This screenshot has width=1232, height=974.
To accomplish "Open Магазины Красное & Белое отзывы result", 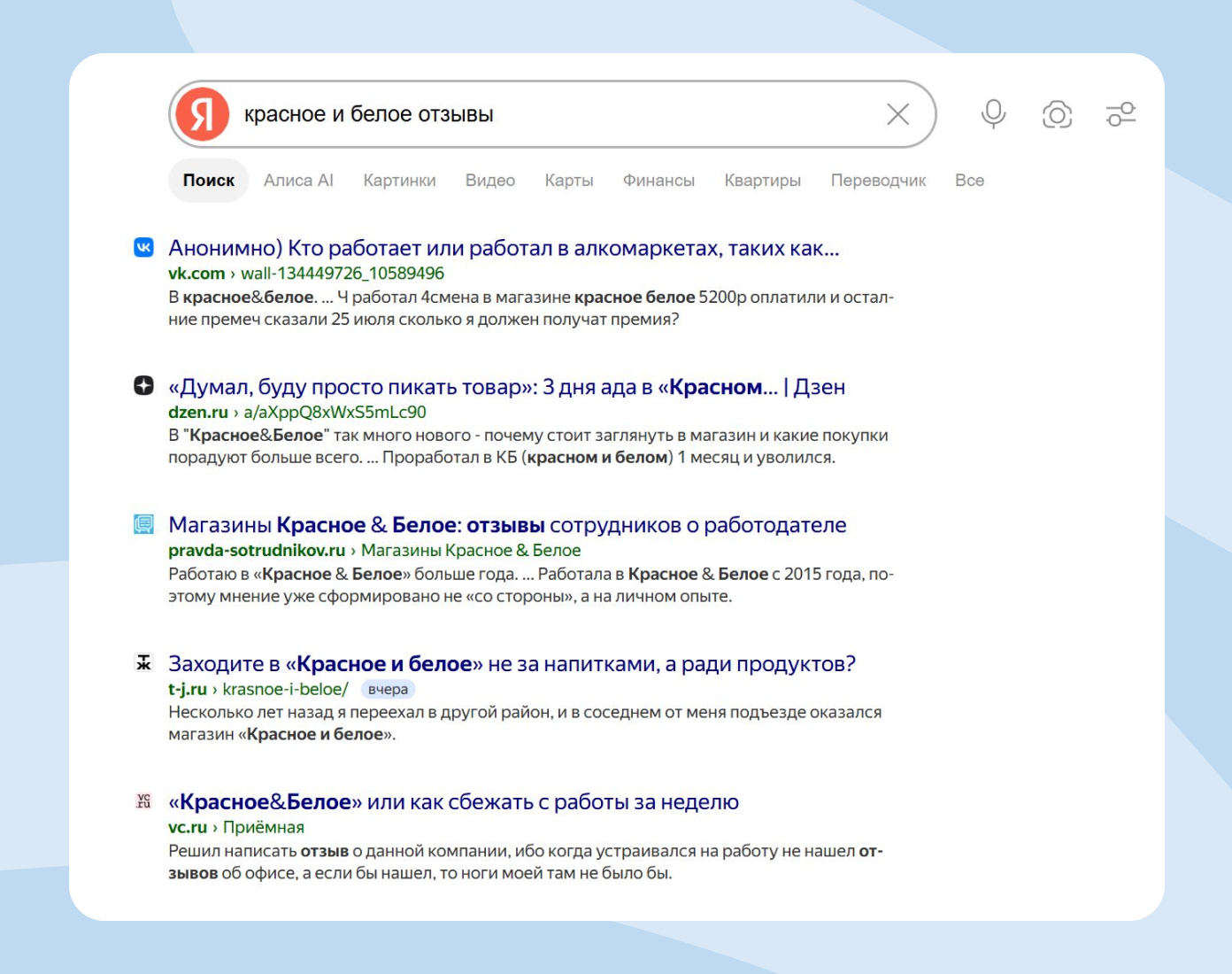I will [x=507, y=525].
